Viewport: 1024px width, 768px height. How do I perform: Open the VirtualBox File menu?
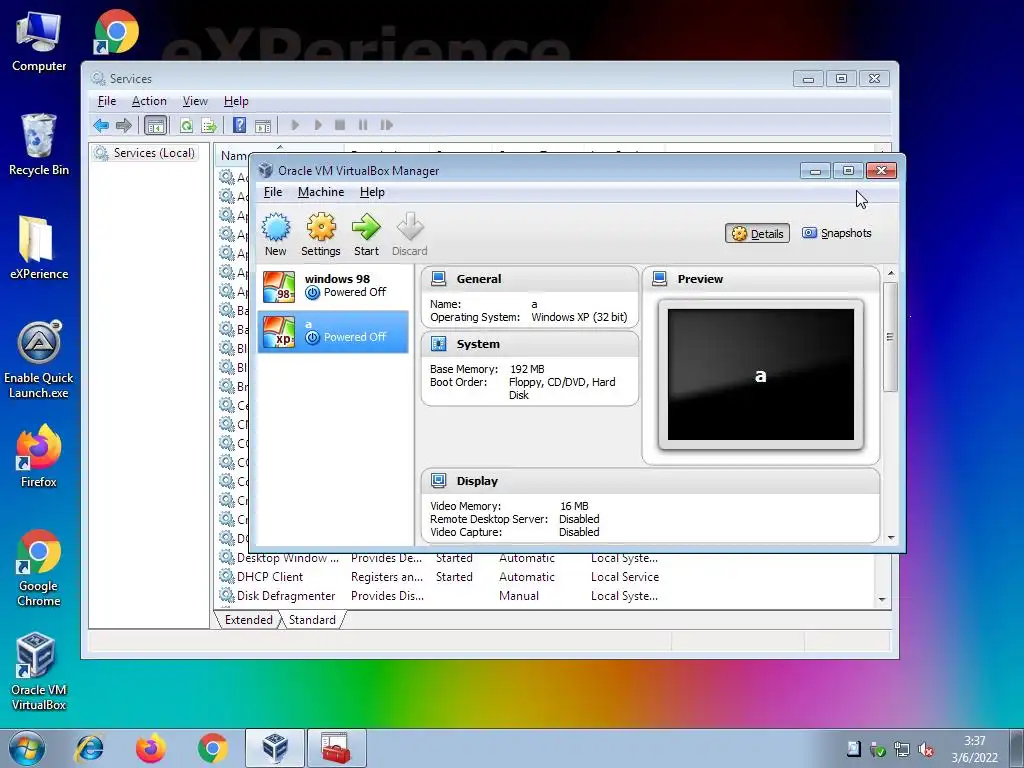click(273, 192)
